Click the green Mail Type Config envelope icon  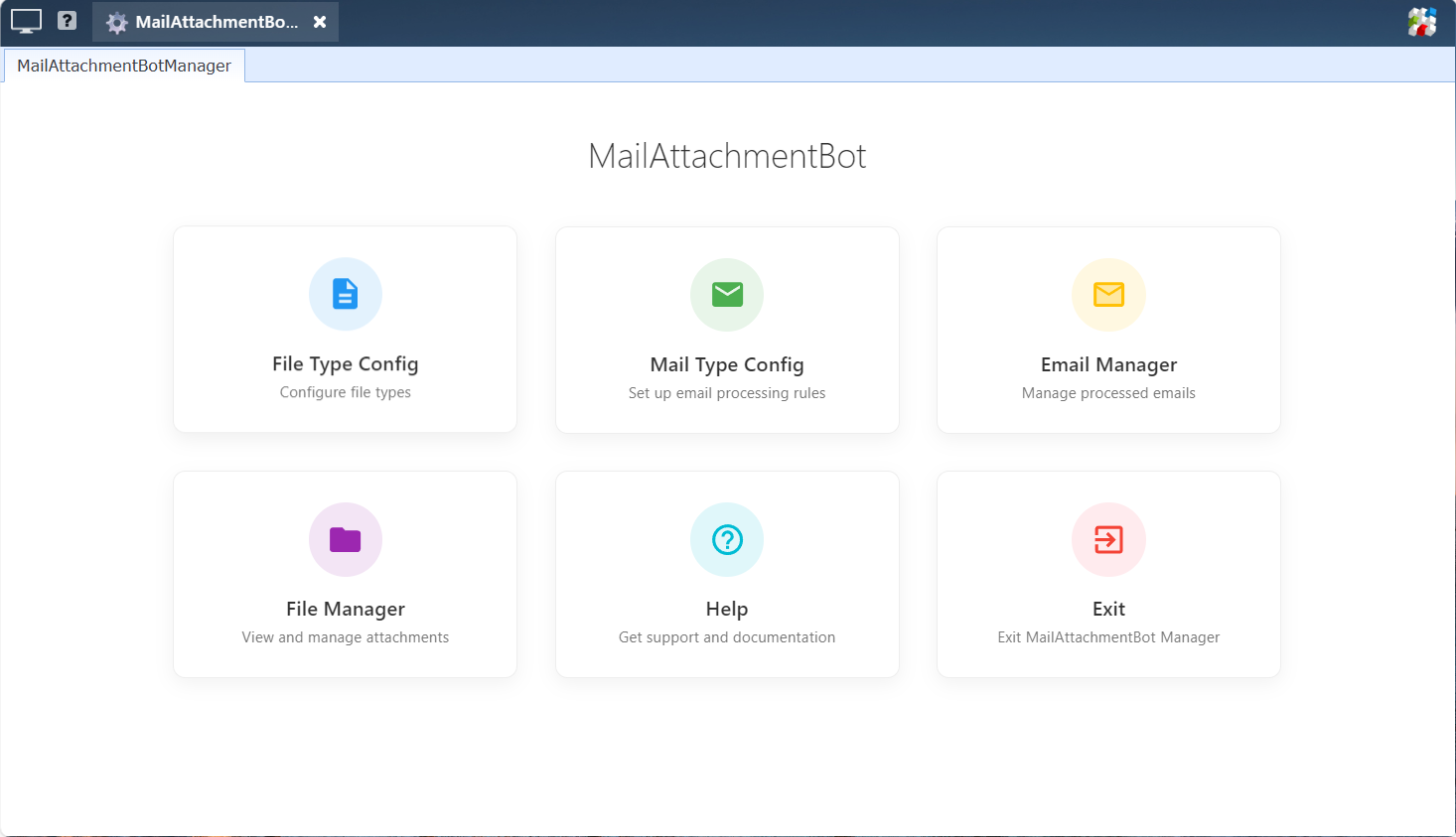point(727,295)
